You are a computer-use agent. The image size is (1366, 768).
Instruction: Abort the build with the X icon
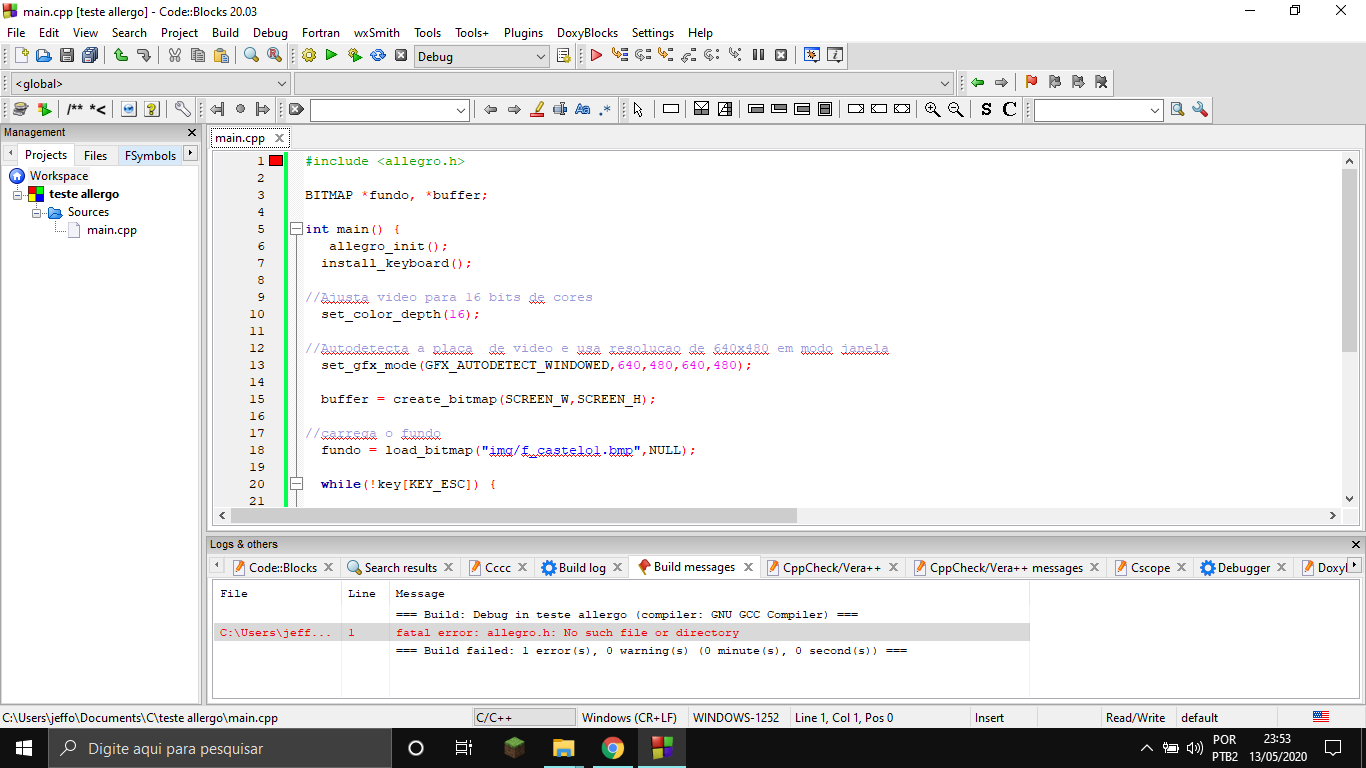click(401, 56)
